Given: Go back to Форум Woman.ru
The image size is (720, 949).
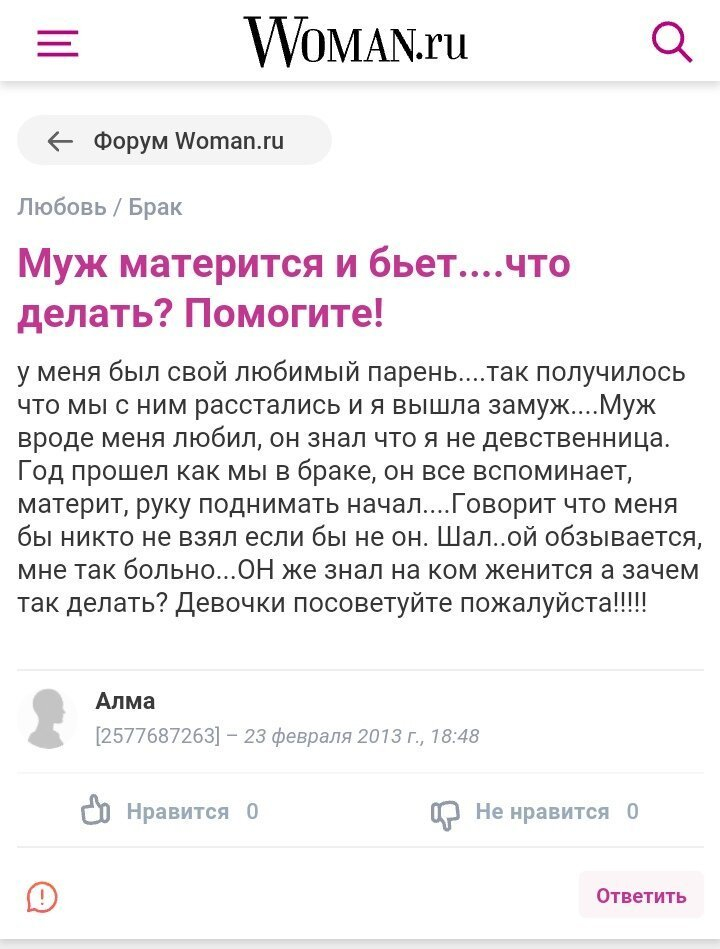Looking at the screenshot, I should [189, 141].
